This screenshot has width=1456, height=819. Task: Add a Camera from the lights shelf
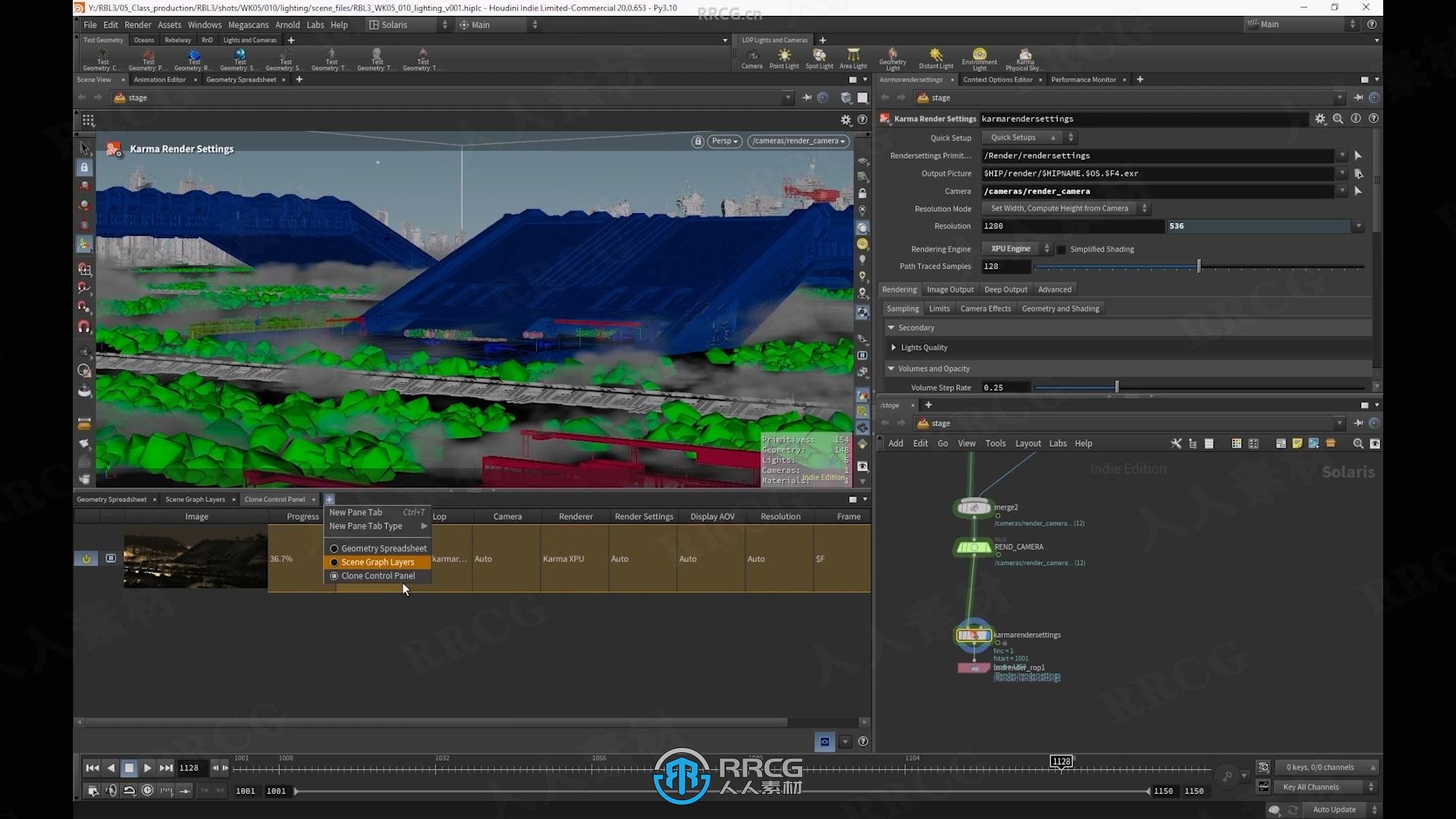click(752, 58)
